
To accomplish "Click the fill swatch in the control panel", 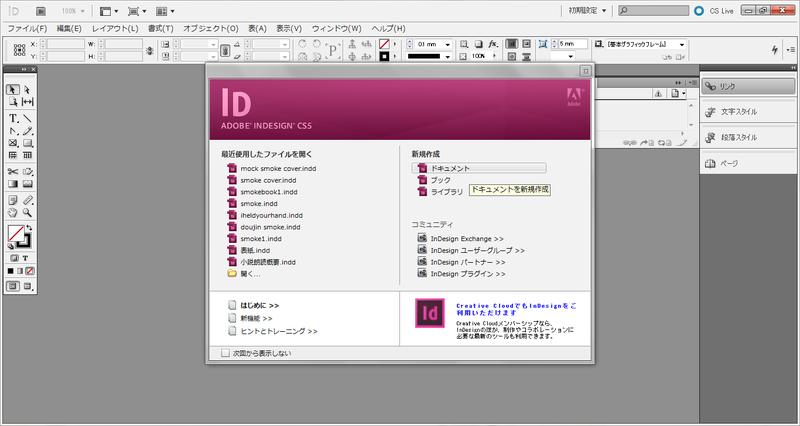I will pos(384,44).
